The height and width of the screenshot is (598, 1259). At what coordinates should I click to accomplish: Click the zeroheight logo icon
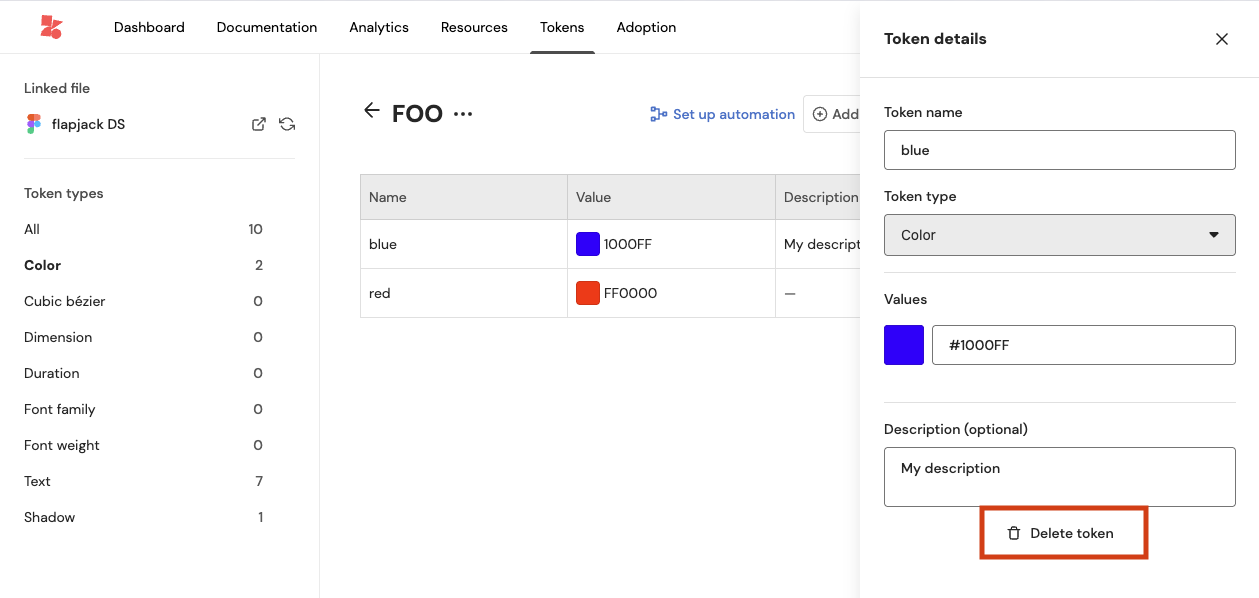tap(51, 27)
